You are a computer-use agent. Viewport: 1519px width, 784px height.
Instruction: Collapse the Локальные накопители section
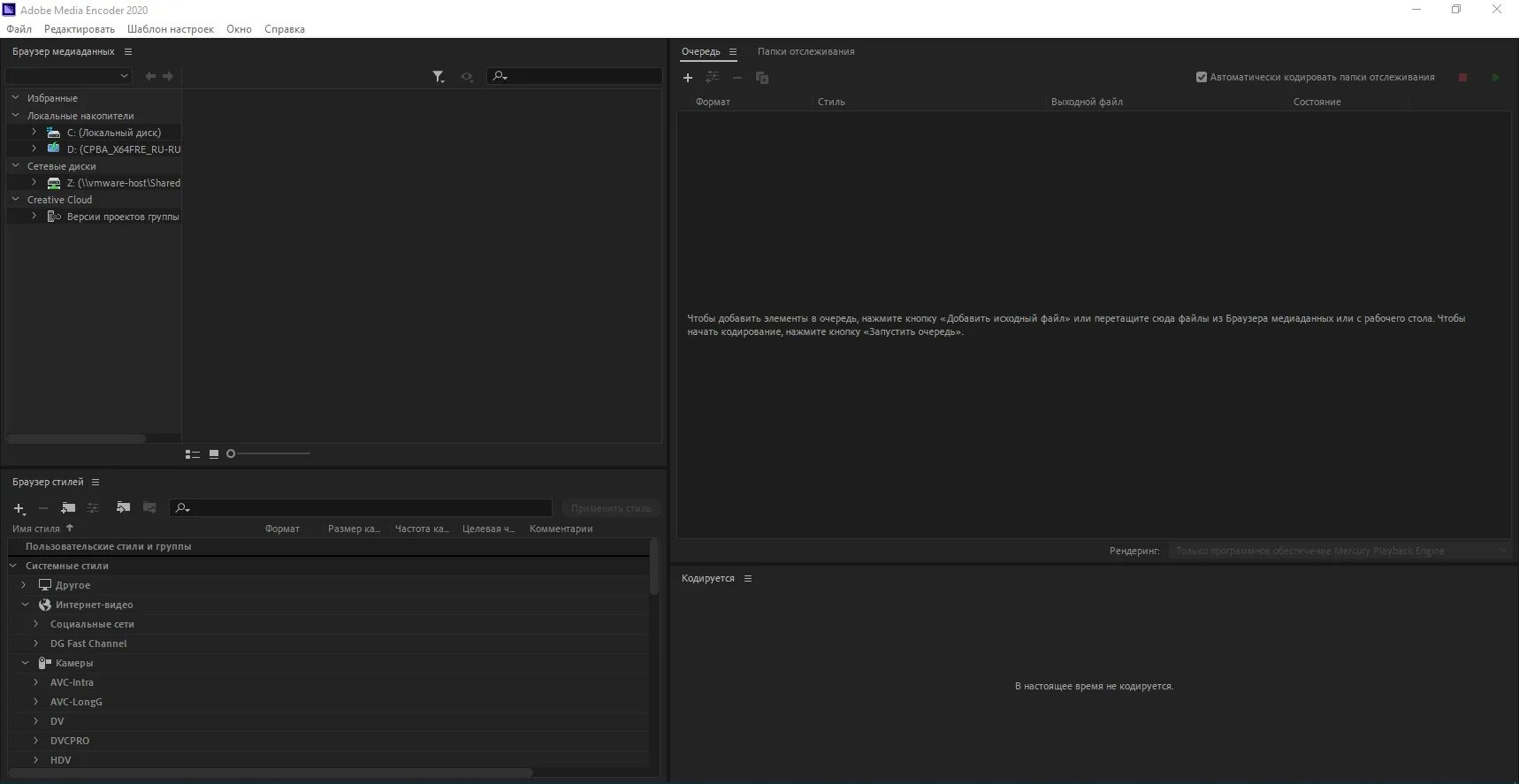[15, 115]
